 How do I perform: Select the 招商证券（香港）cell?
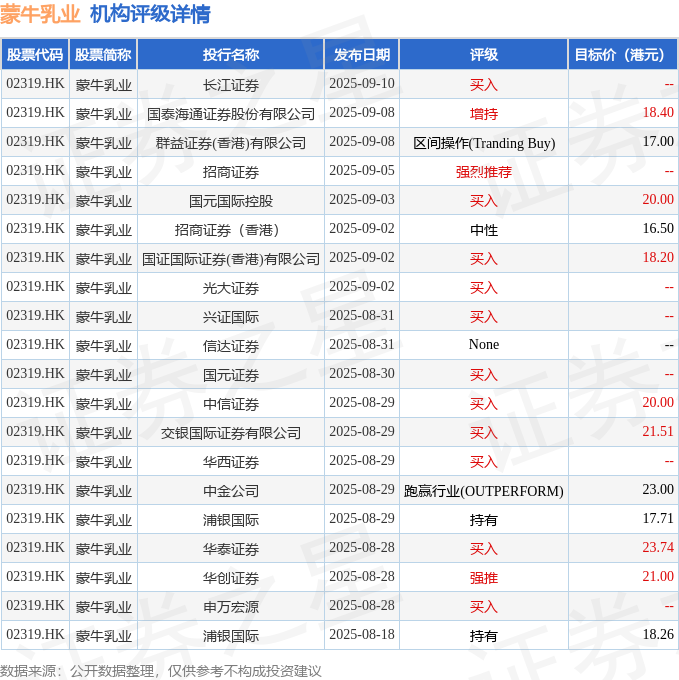[x=231, y=230]
